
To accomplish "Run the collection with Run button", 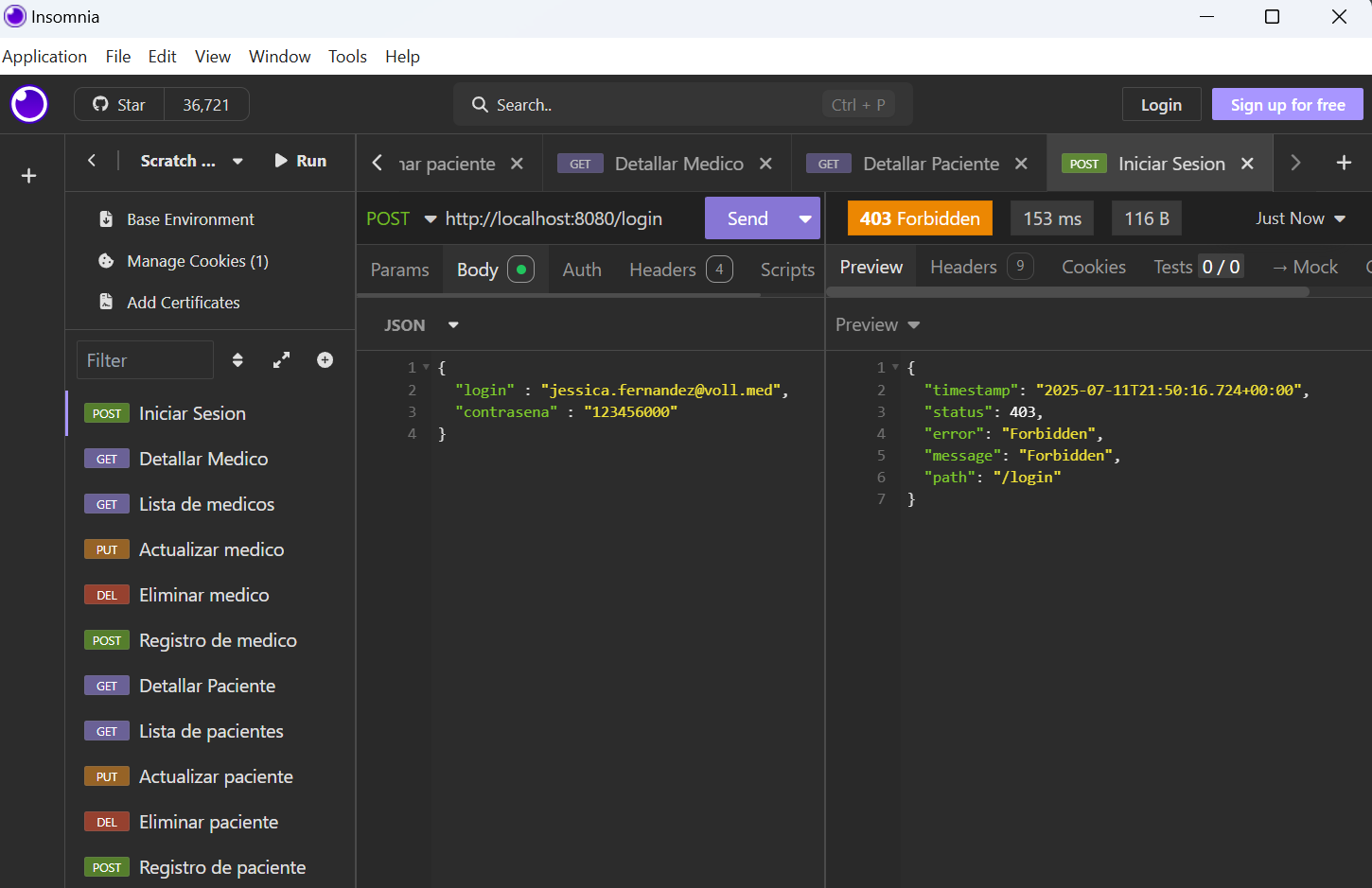I will [x=300, y=161].
